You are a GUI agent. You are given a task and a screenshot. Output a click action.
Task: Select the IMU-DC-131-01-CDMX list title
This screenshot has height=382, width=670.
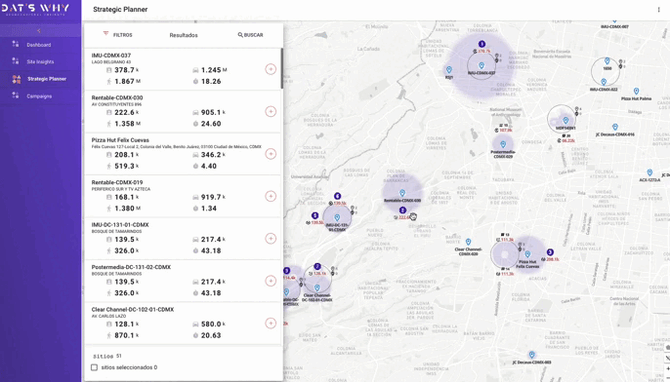click(x=120, y=224)
